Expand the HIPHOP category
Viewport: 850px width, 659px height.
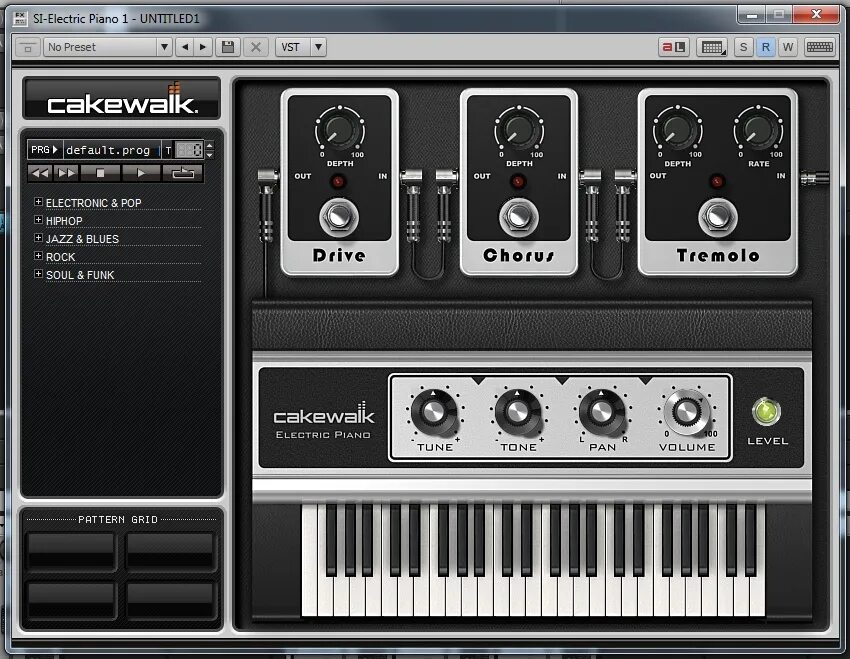tap(38, 219)
